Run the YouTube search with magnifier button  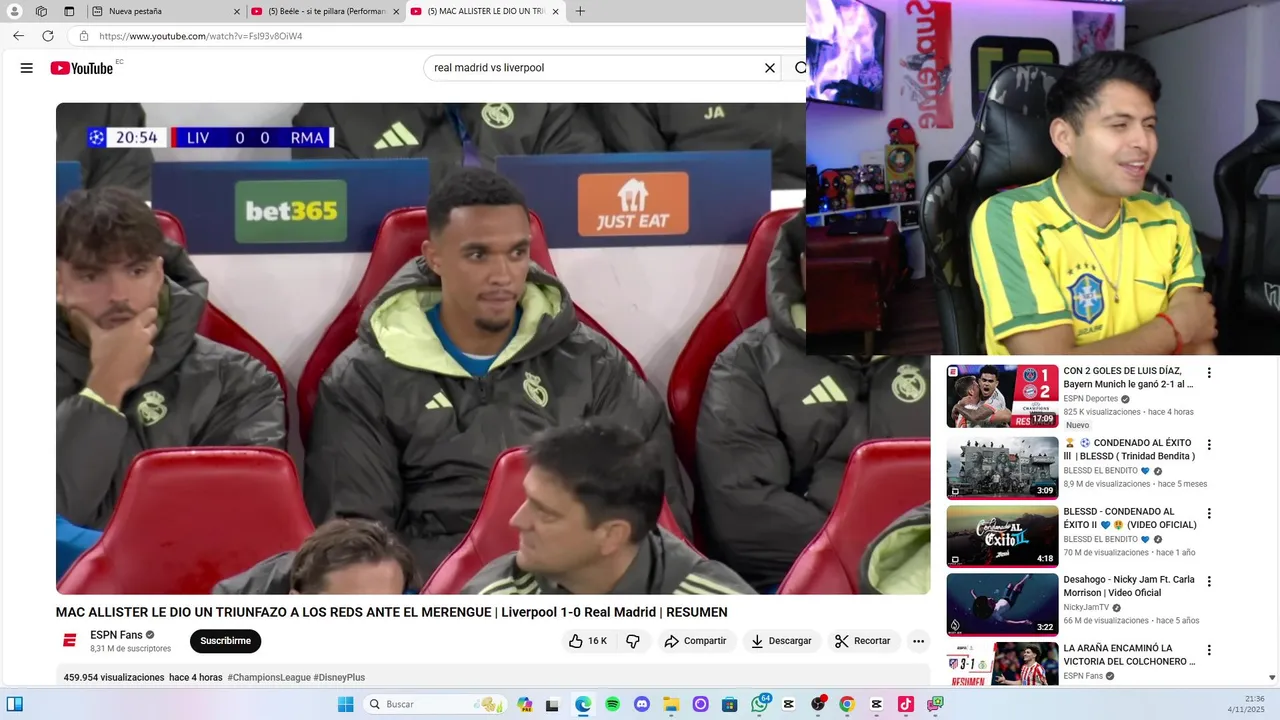pos(800,68)
